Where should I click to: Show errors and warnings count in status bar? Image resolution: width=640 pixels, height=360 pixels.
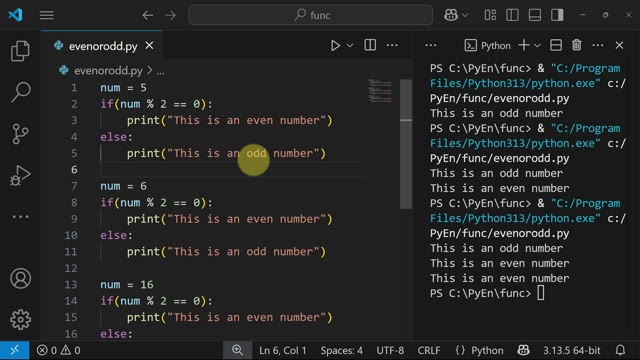pos(58,350)
